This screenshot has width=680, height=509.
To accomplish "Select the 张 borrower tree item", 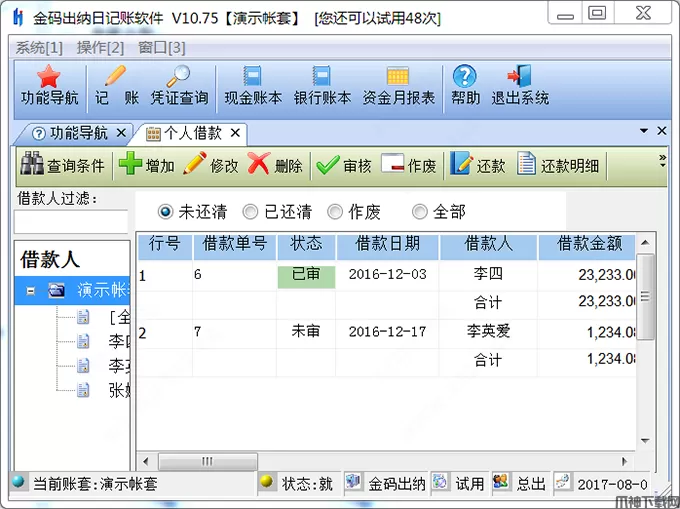I will [119, 391].
